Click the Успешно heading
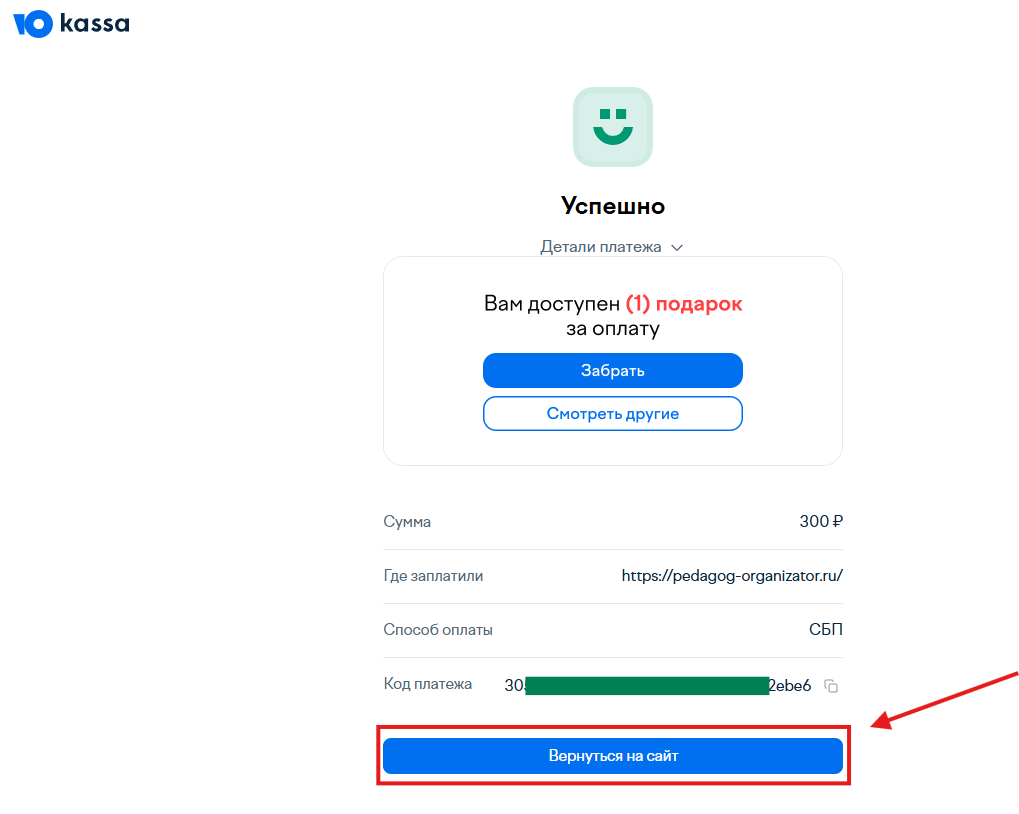Viewport: 1019px width, 814px height. click(x=613, y=206)
